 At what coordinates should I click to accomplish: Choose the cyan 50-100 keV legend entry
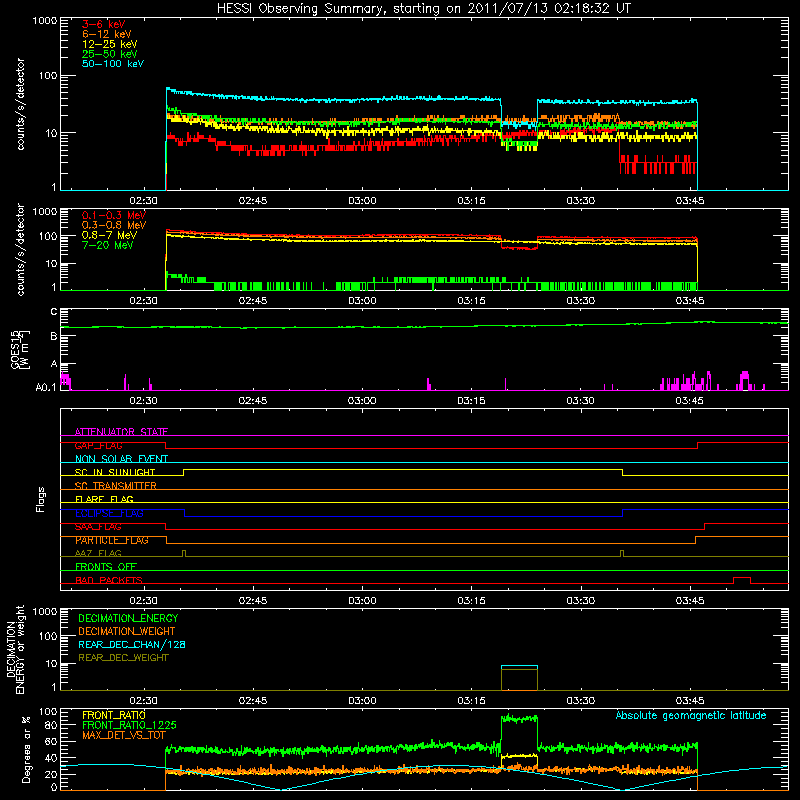(x=113, y=64)
